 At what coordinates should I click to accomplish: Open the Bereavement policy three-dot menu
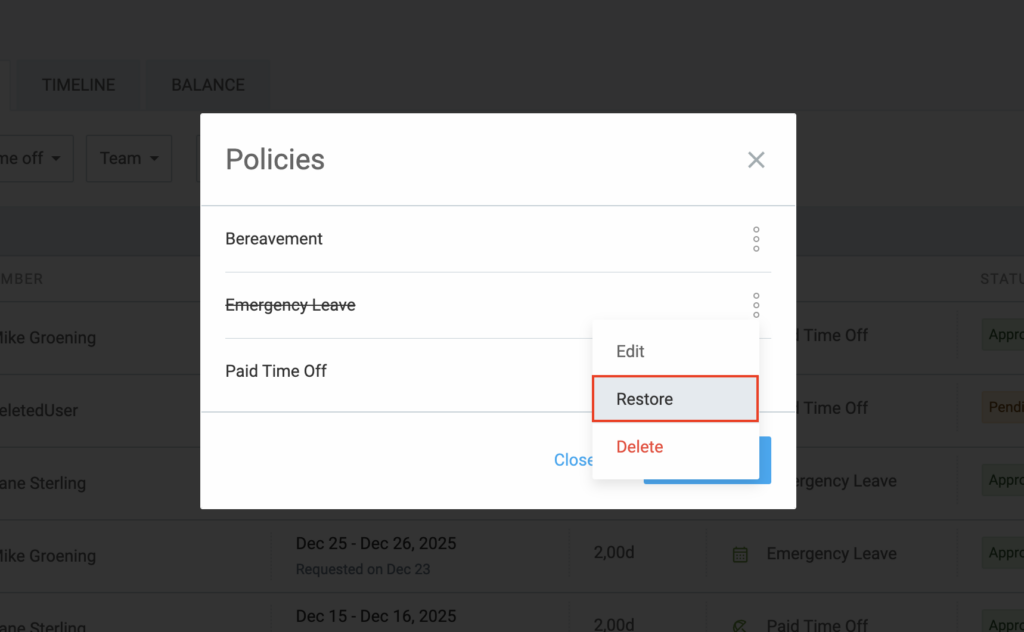pos(756,239)
